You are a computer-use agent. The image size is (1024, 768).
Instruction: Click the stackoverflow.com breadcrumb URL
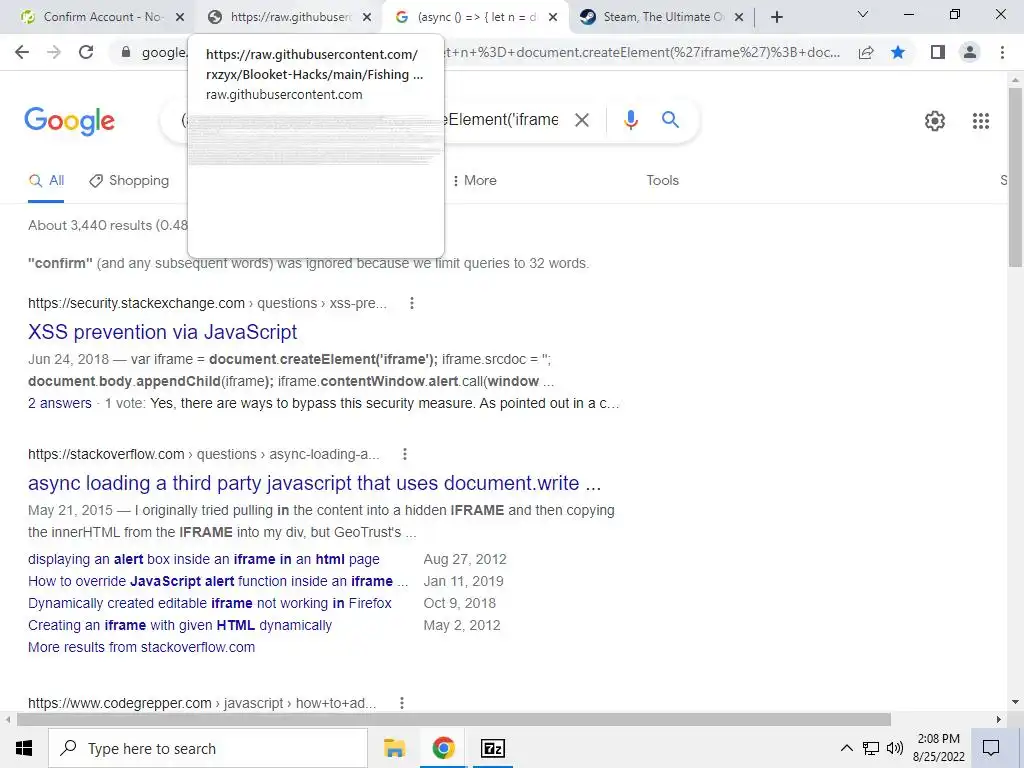(203, 454)
